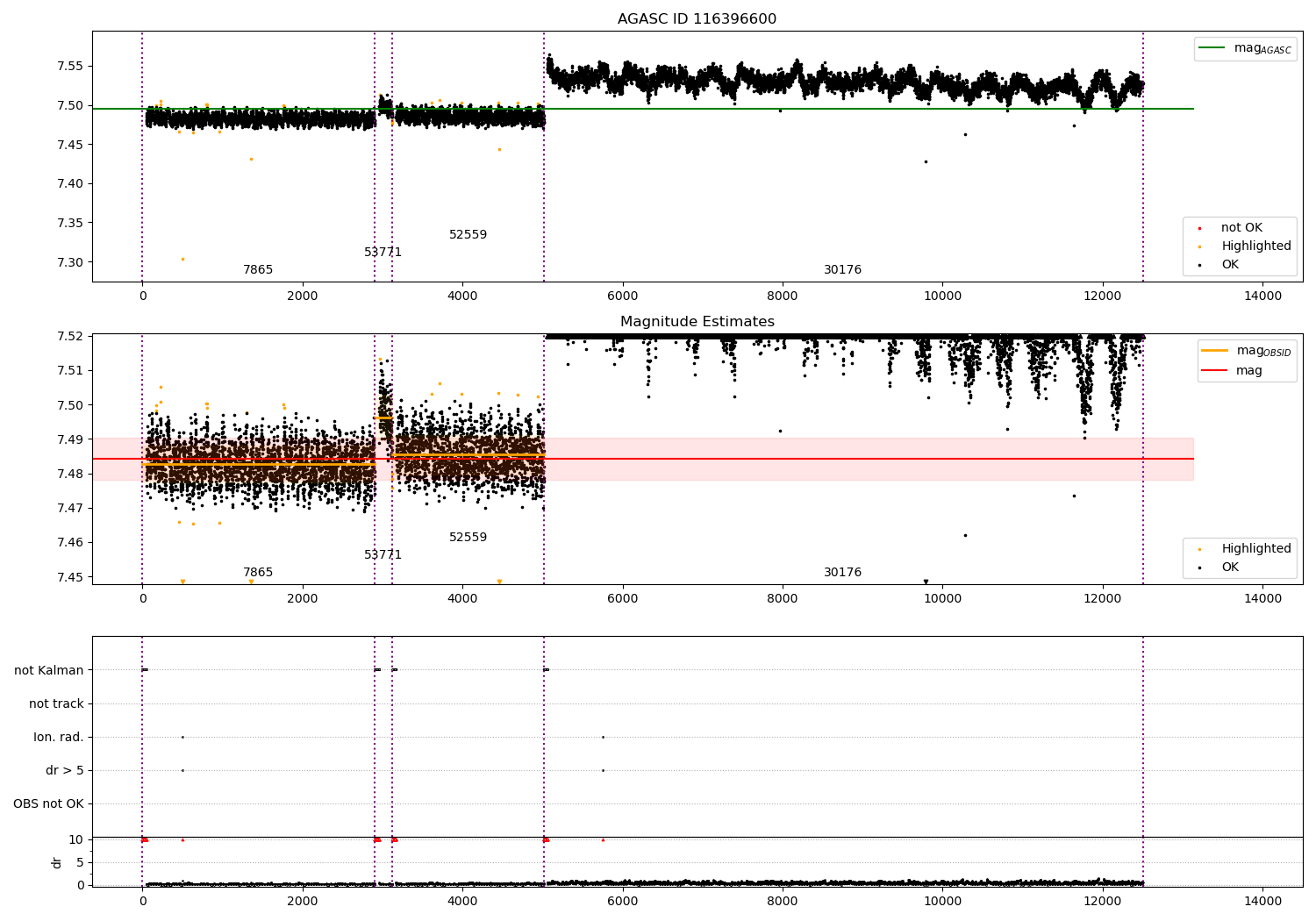
Task: Click the 7.30 y-axis tick label
Action: 70,263
